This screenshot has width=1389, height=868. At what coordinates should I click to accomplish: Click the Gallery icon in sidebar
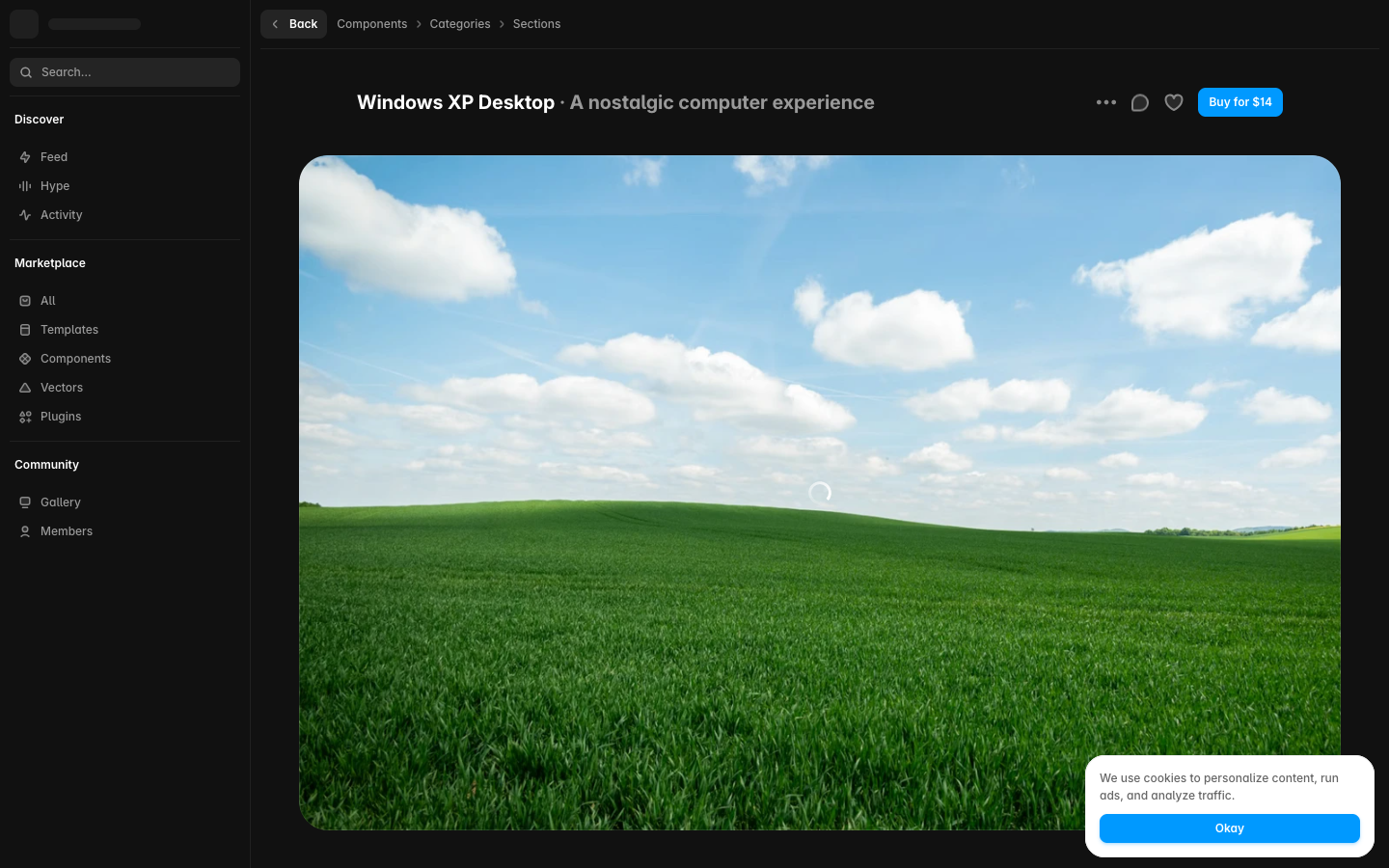pos(25,502)
